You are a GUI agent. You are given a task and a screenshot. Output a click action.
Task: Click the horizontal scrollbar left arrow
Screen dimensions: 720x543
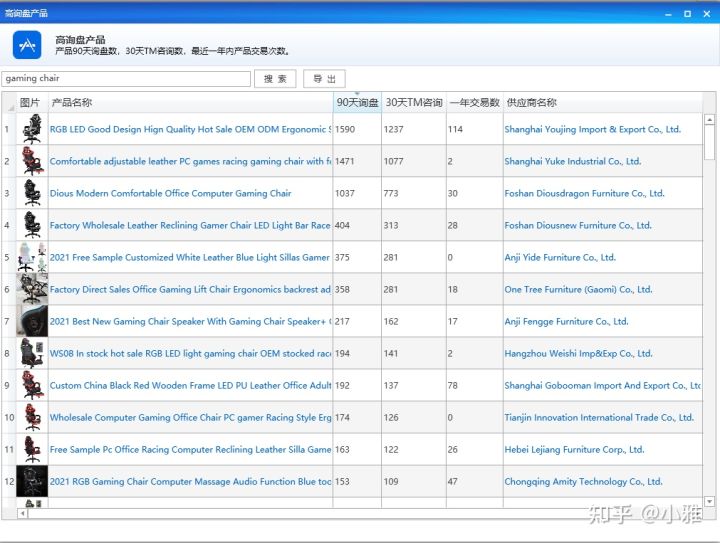click(x=22, y=514)
